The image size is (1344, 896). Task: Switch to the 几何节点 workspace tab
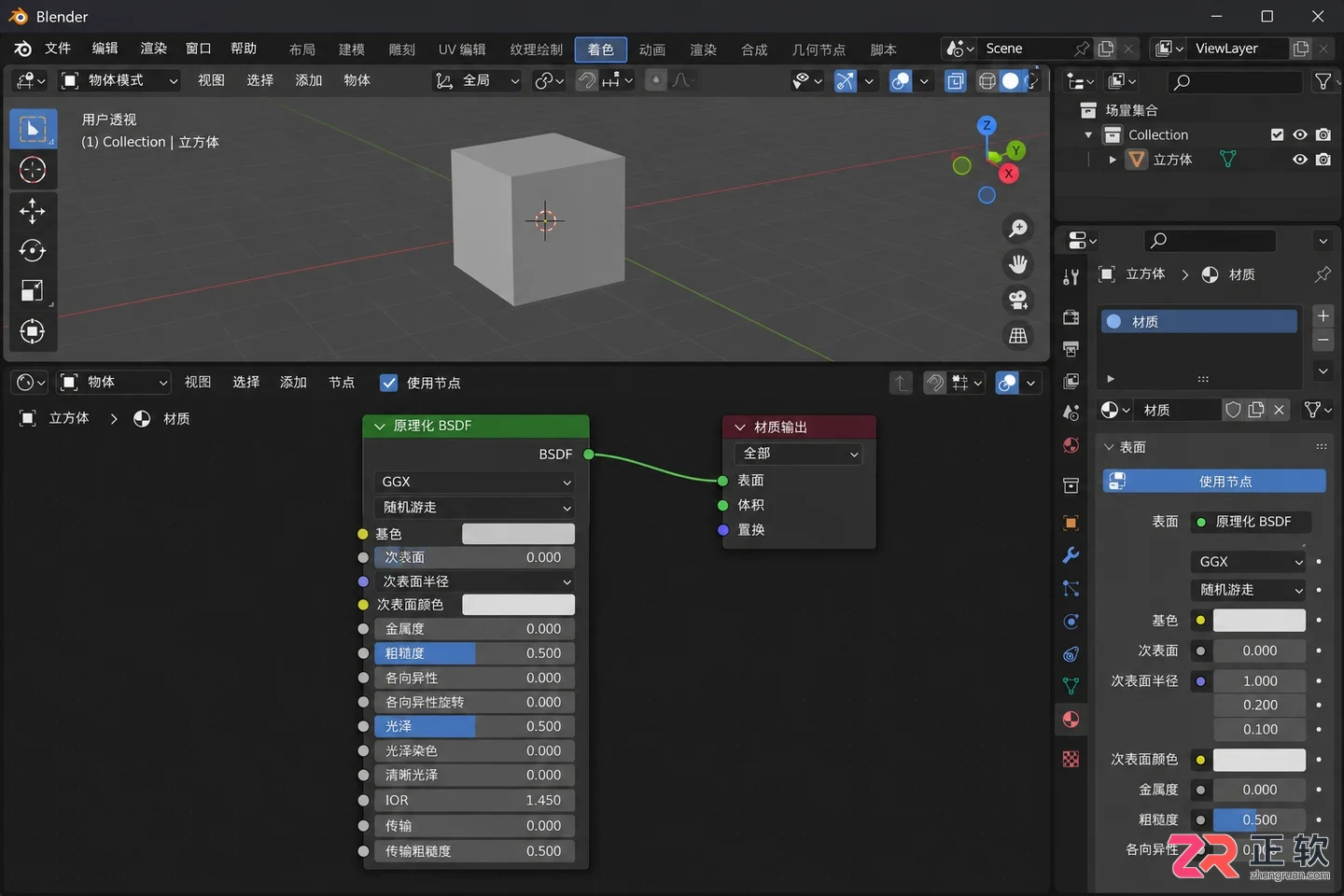819,49
